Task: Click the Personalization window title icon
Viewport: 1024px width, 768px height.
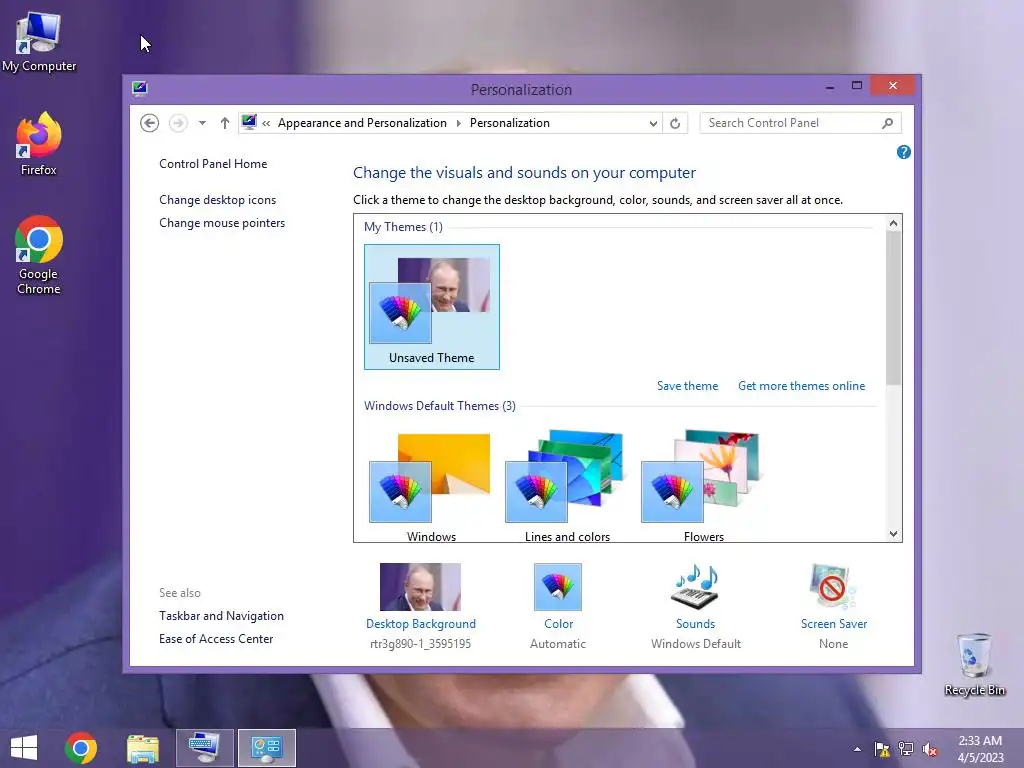Action: click(140, 88)
